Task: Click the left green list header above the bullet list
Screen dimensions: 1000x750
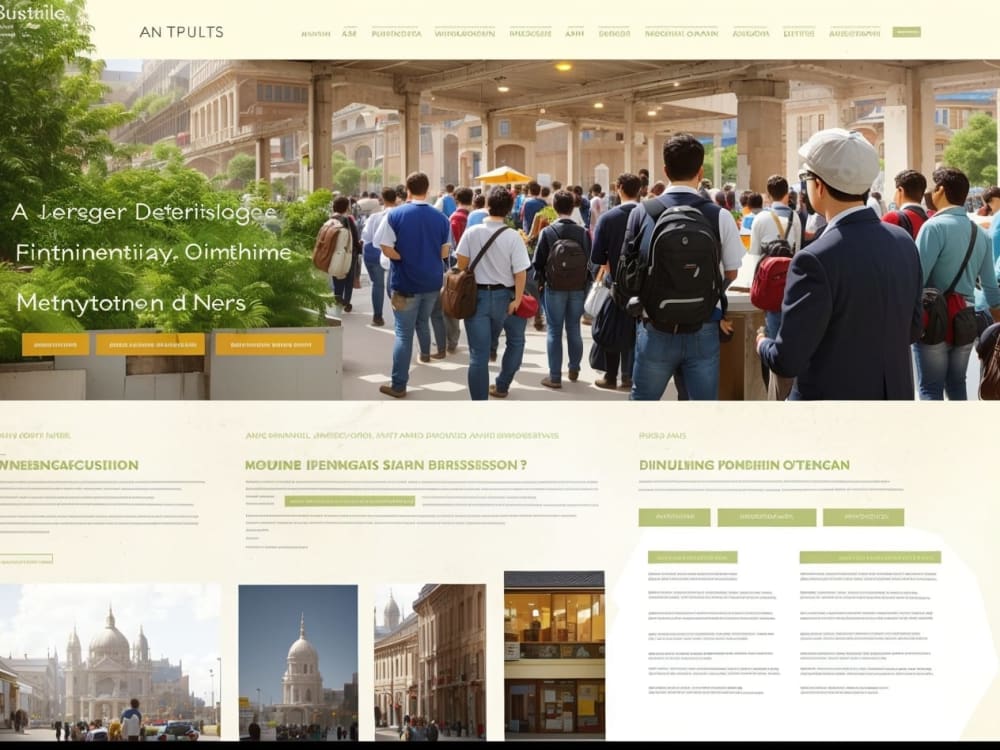Action: point(693,555)
